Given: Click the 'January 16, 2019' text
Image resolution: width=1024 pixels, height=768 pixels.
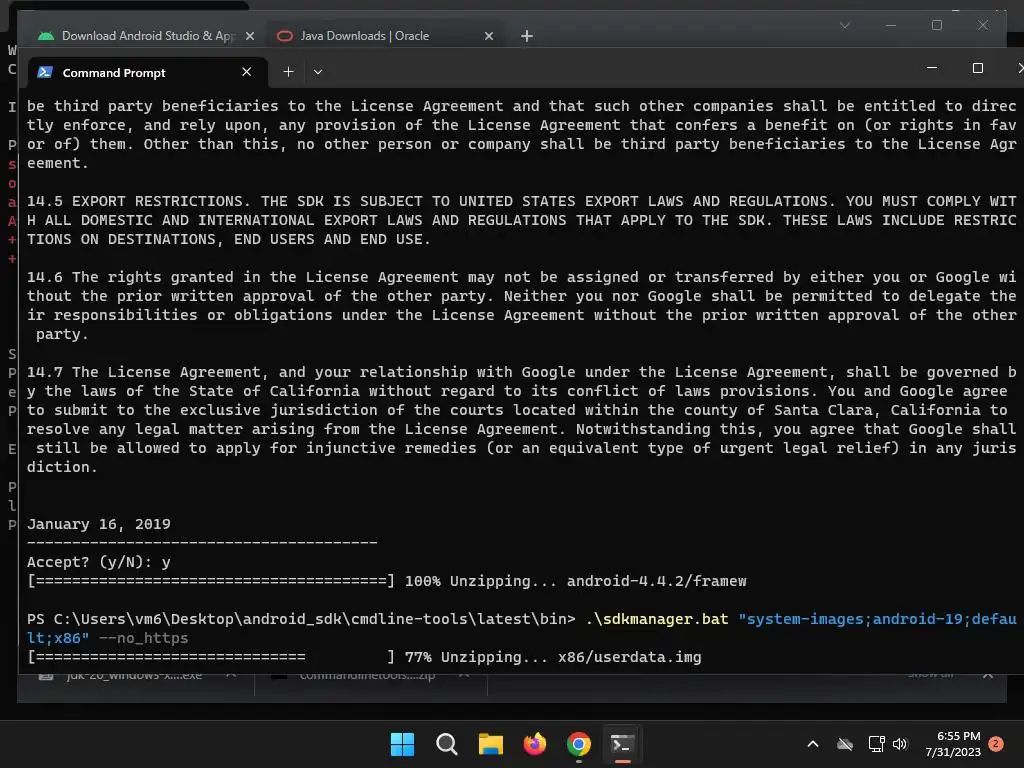Looking at the screenshot, I should (x=99, y=524).
